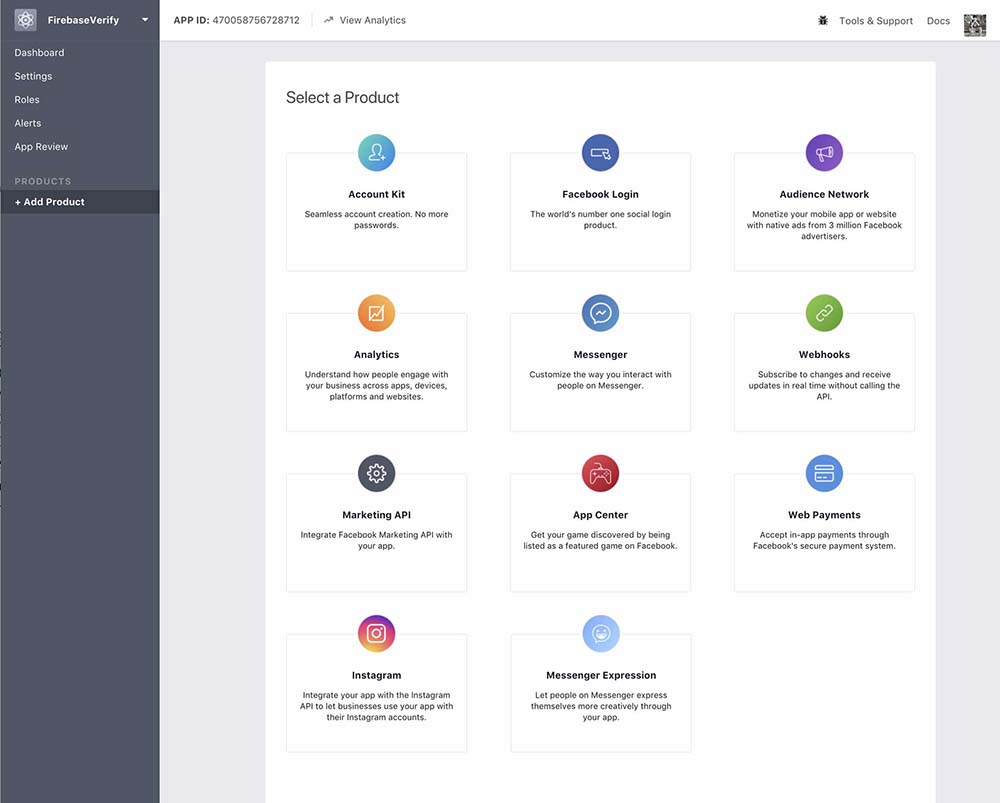Click the Web Payments card icon
The width and height of the screenshot is (1000, 803).
click(824, 473)
